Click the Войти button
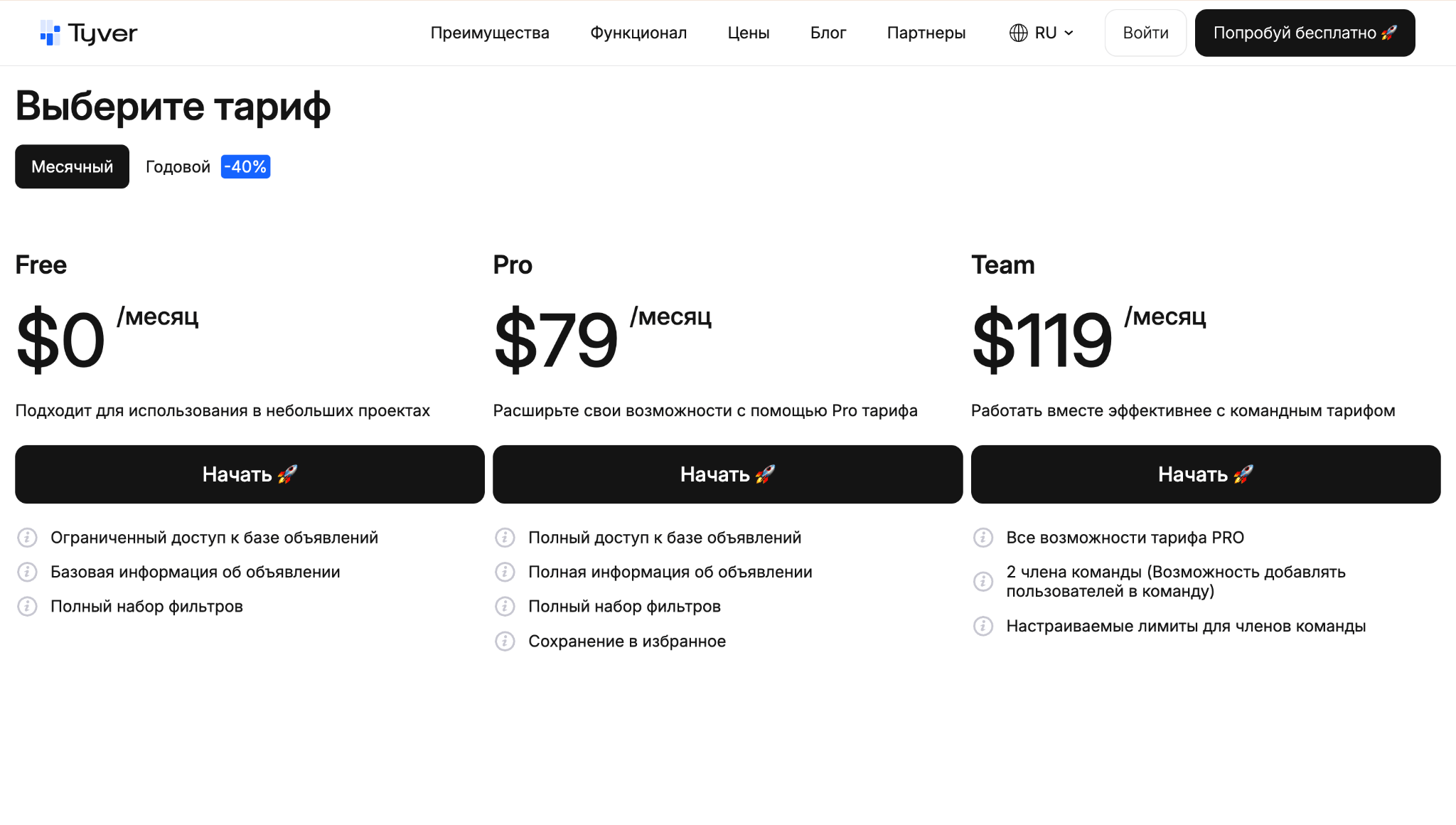Screen dimensions: 1456x825 1145,33
